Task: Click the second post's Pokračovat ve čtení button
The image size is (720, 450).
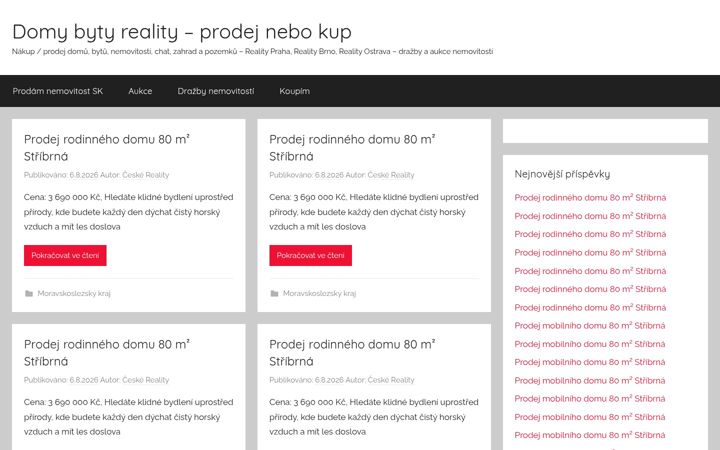Action: [310, 255]
